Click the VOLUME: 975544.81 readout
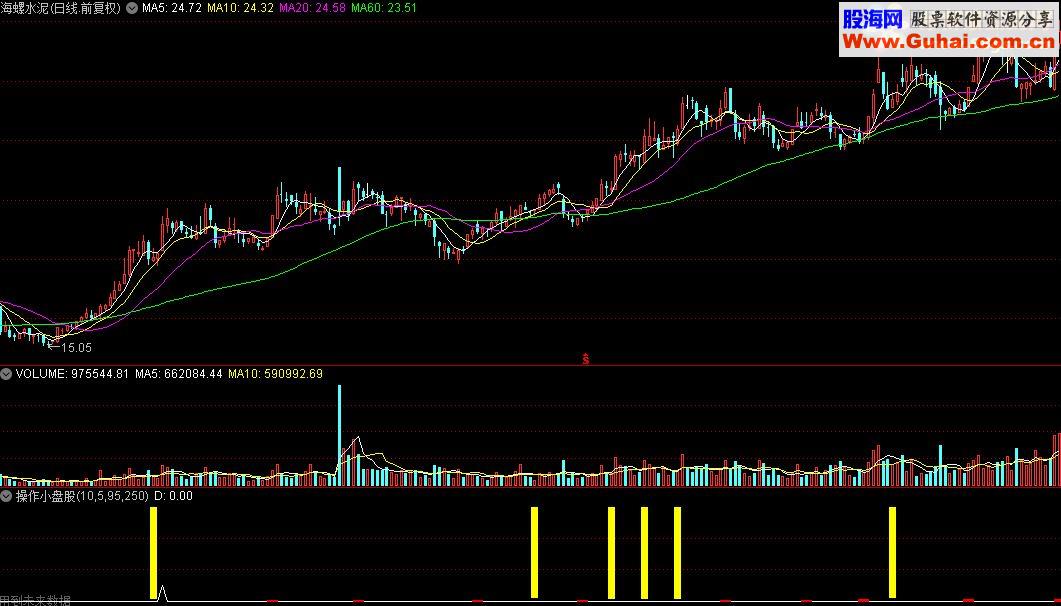Image resolution: width=1061 pixels, height=606 pixels. (x=72, y=373)
